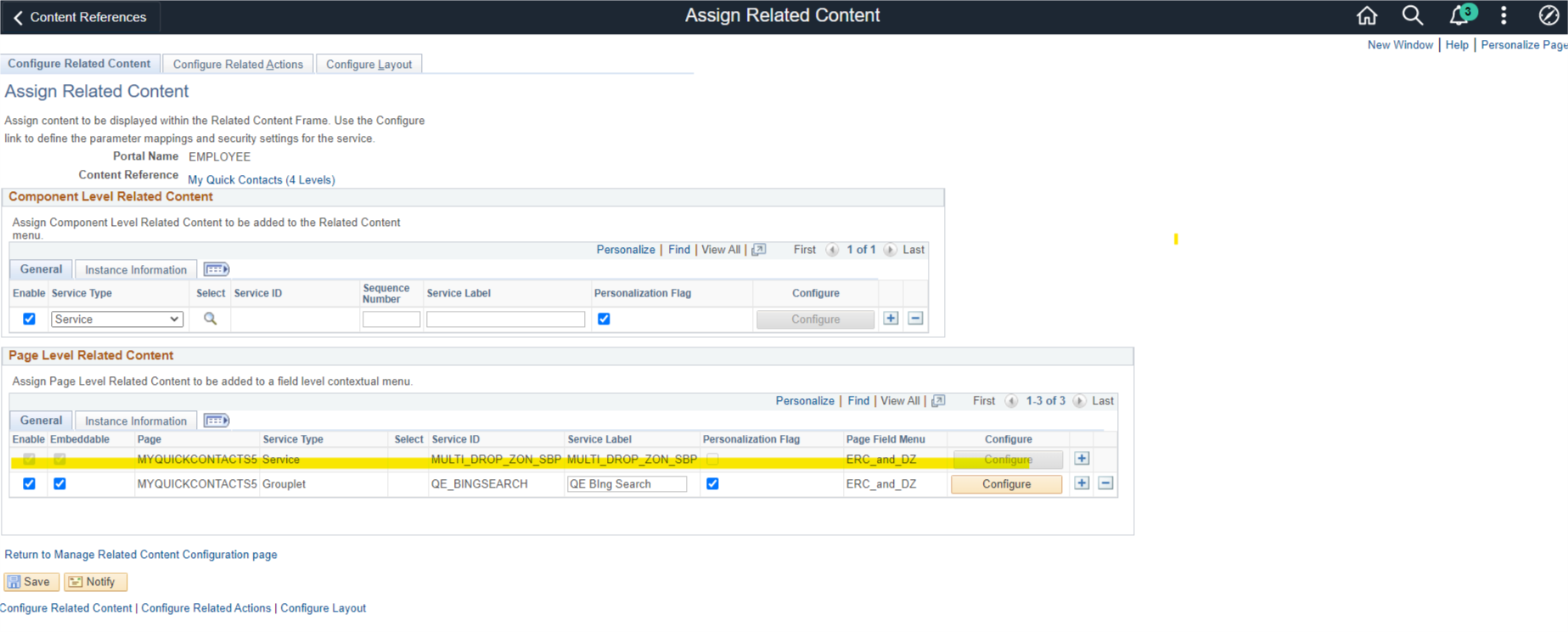Select General tab in Component Level grid
Screen dimensions: 1568x632
tap(41, 269)
